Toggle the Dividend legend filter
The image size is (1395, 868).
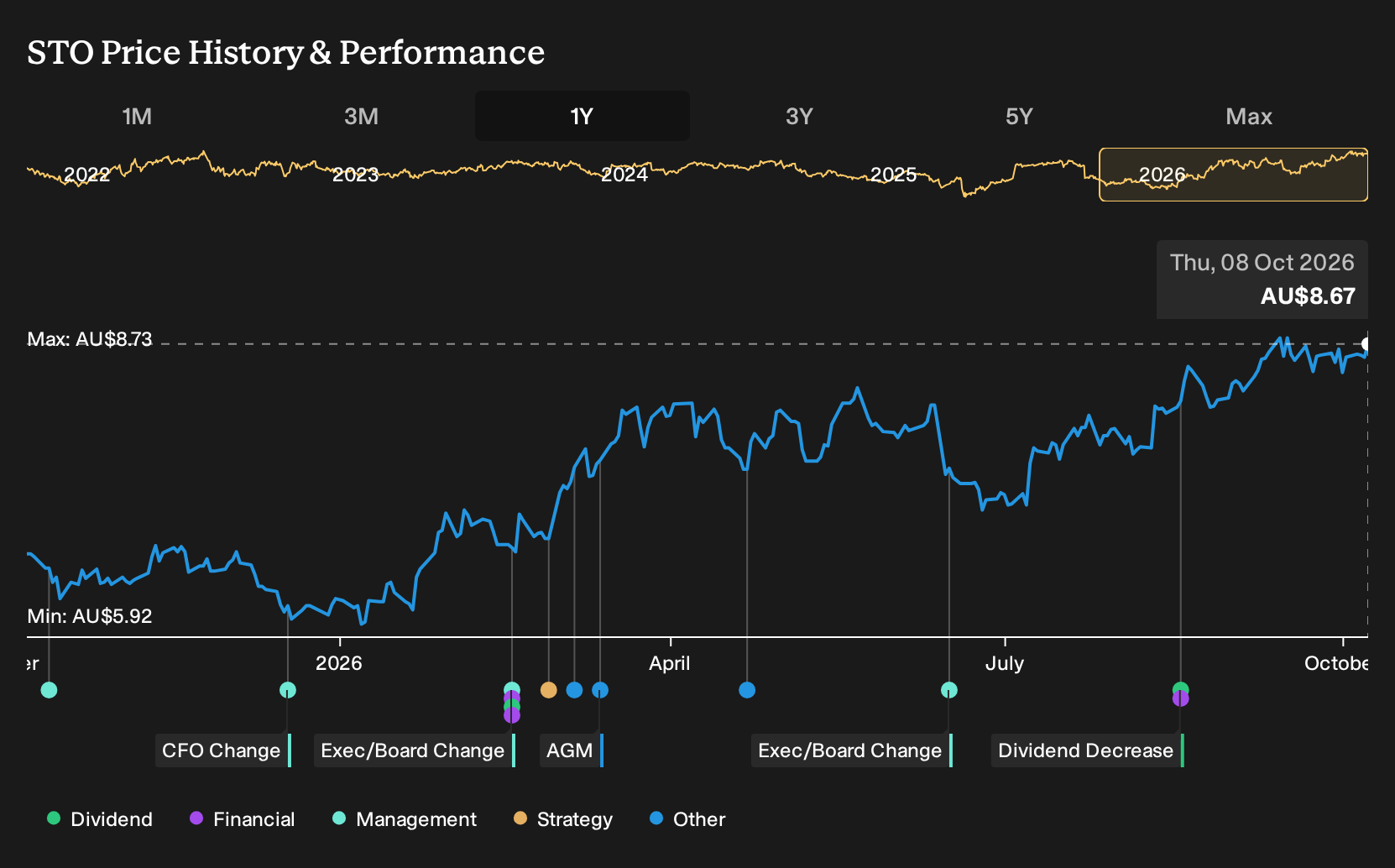coord(100,819)
